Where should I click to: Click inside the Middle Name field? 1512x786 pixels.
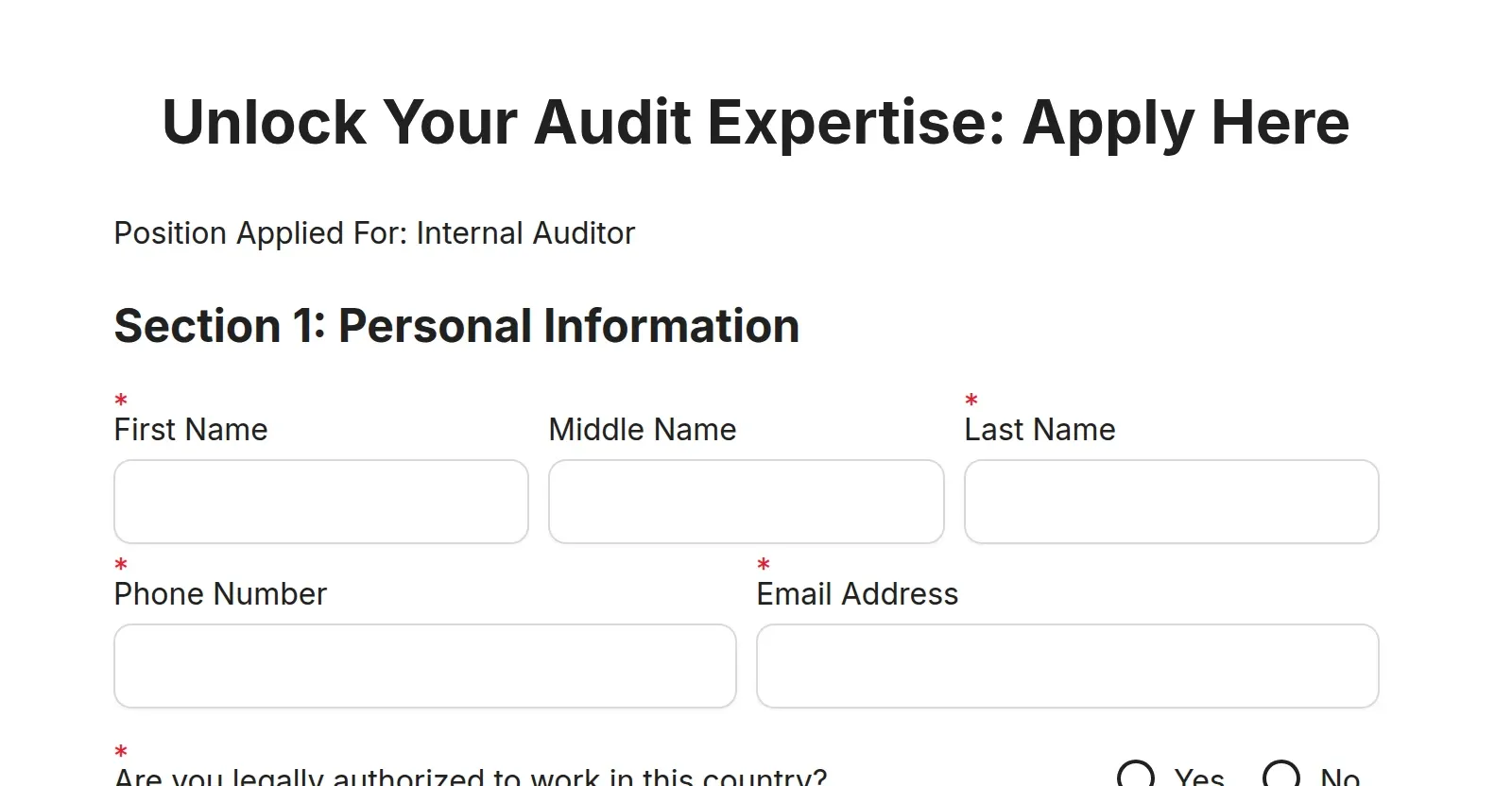tap(746, 501)
